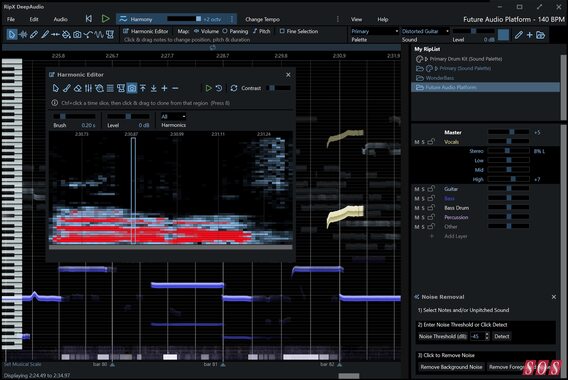Screen dimensions: 568x380
Task: Play preview in the Harmonic Editor
Action: (x=208, y=88)
